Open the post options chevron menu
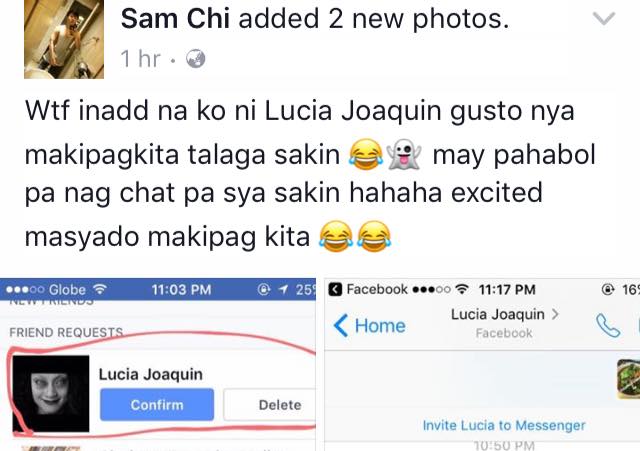Viewport: 640px width, 451px height. (x=604, y=18)
